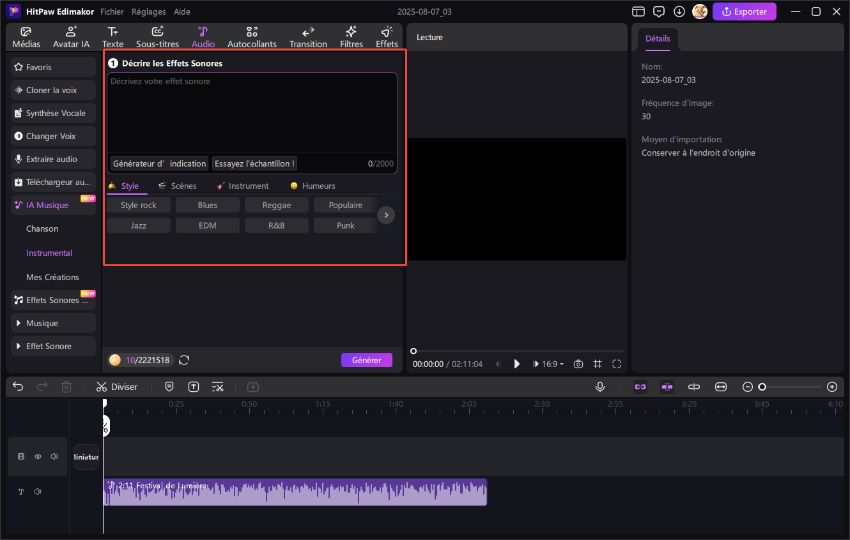
Task: Toggle the purple auto-snap button
Action: pos(667,387)
